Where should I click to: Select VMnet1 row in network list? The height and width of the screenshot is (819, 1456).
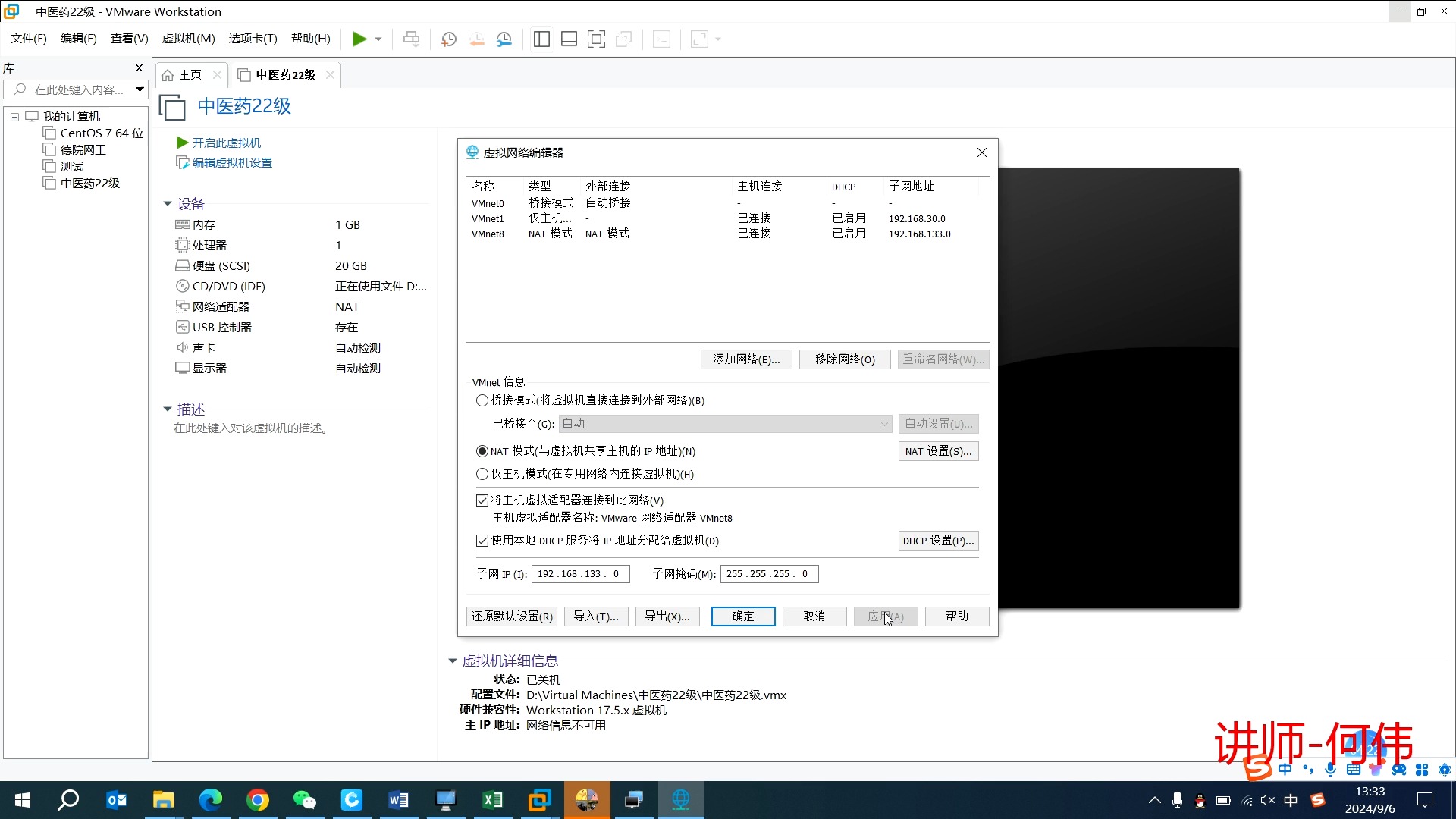tap(726, 218)
